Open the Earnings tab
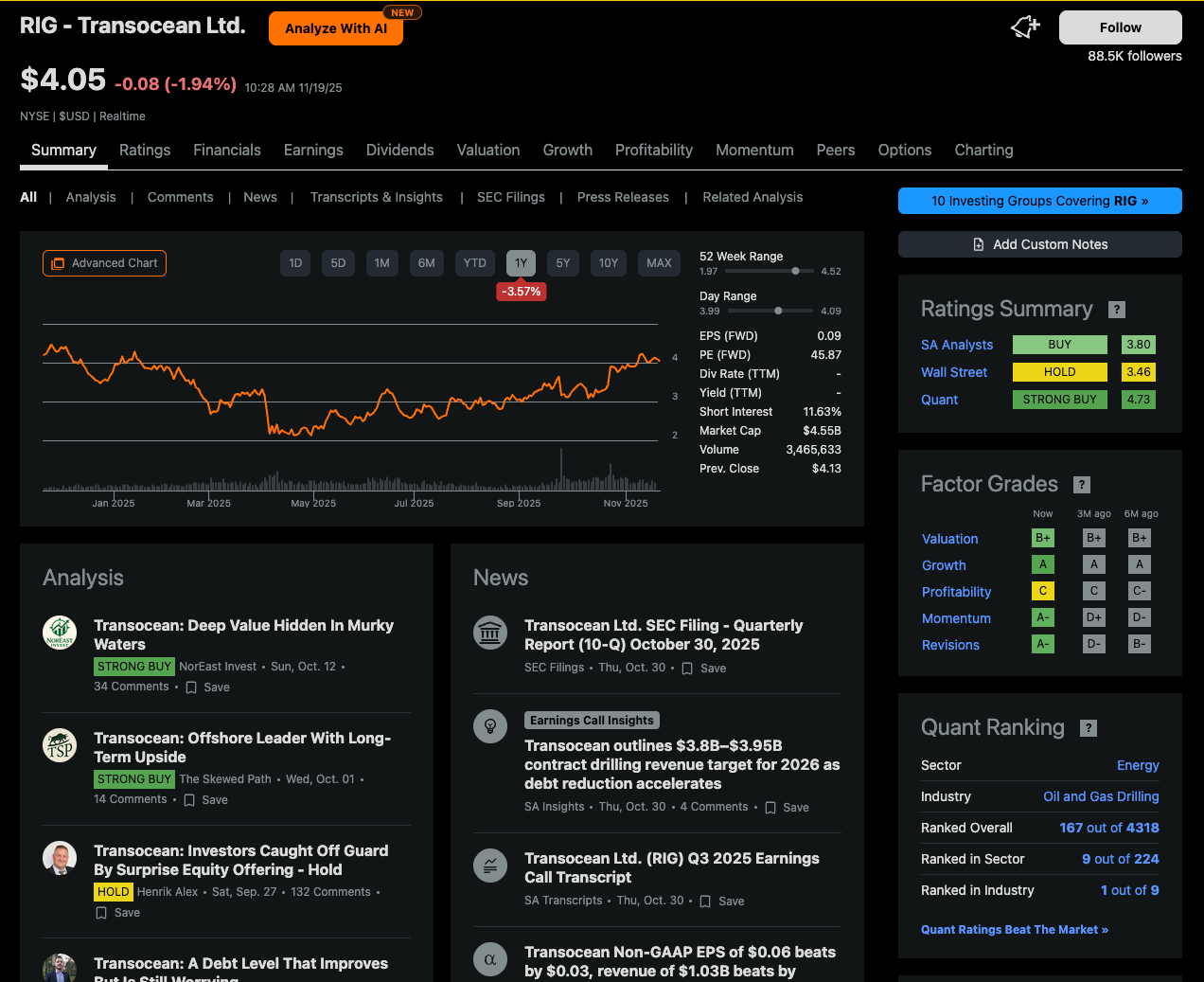The width and height of the screenshot is (1204, 982). coord(313,150)
